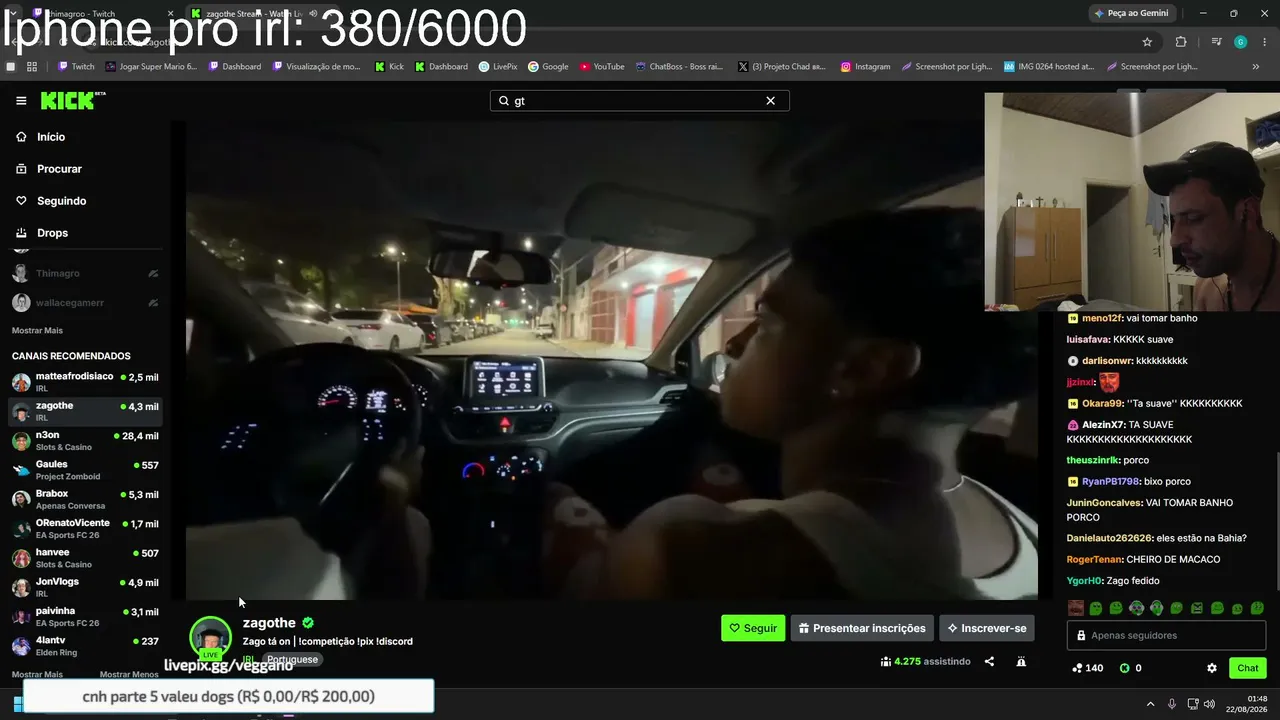Open Brabox Apenas Conversa channel
The image size is (1280, 720).
(x=85, y=499)
